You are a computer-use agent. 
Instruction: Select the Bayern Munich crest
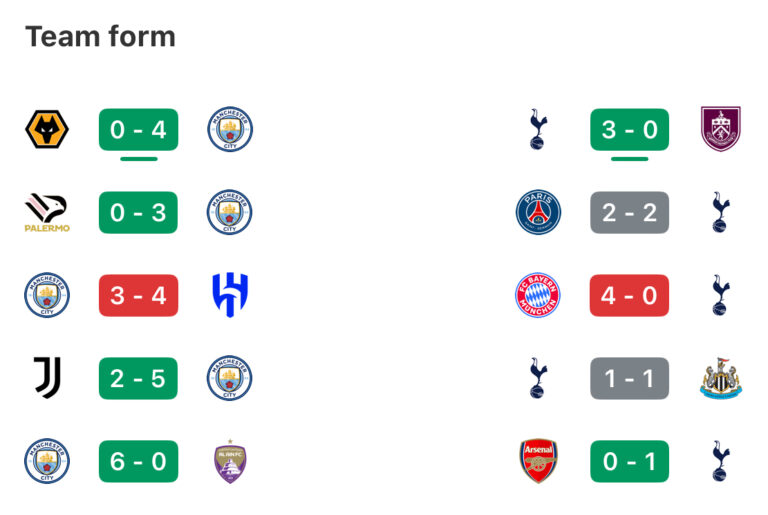coord(538,296)
